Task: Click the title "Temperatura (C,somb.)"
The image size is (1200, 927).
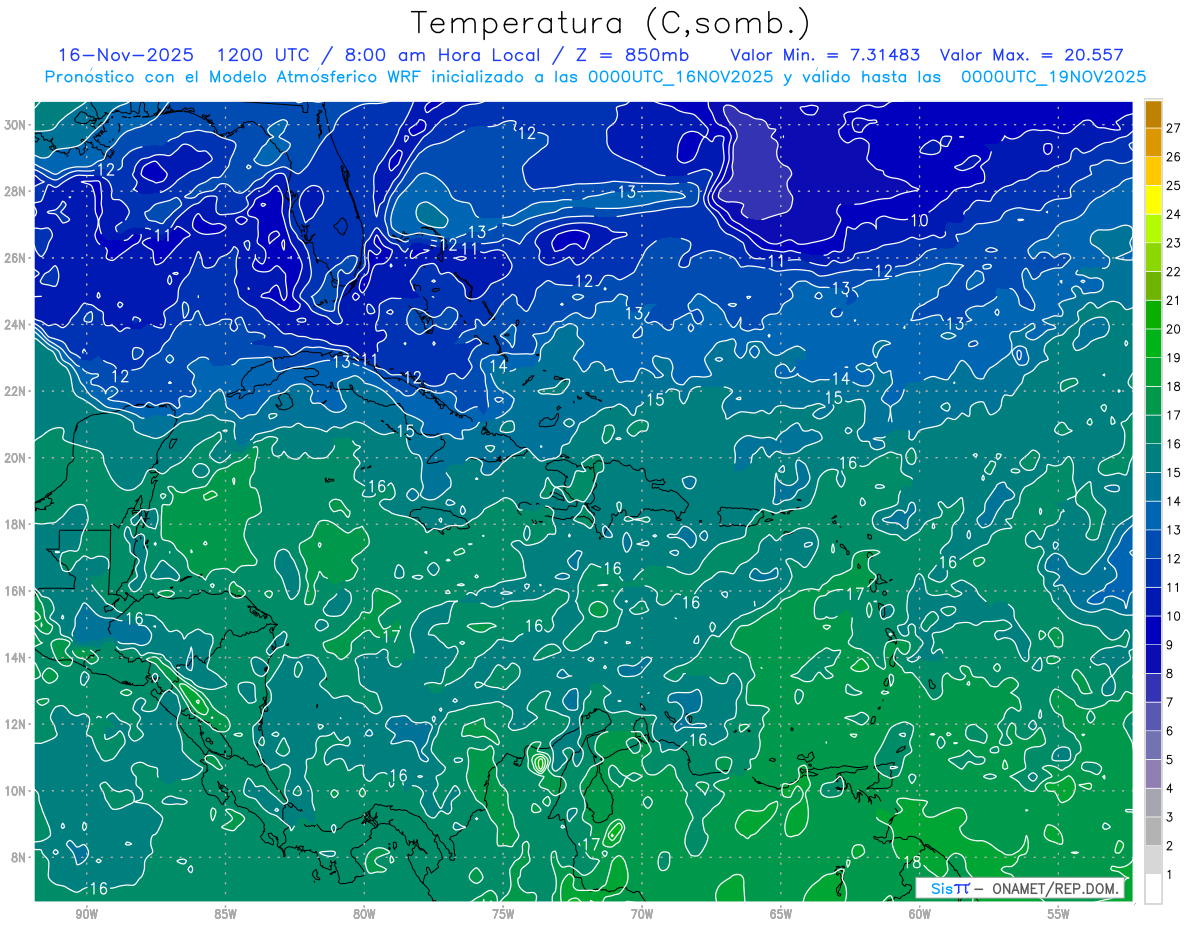Action: [x=611, y=23]
